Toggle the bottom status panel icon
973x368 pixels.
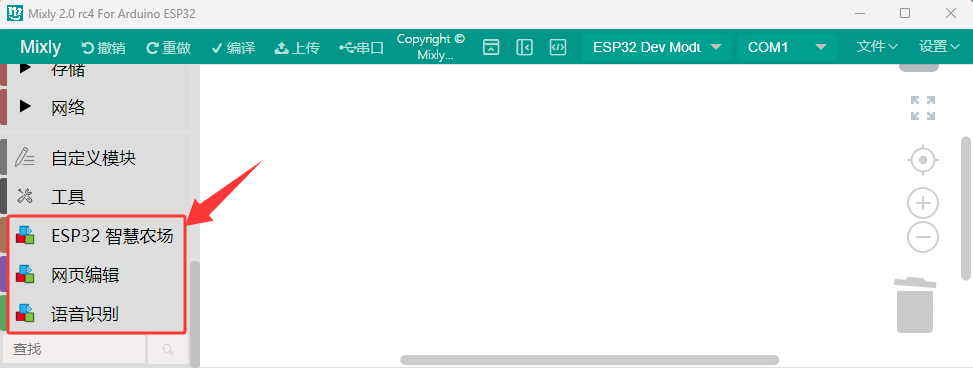(x=491, y=47)
